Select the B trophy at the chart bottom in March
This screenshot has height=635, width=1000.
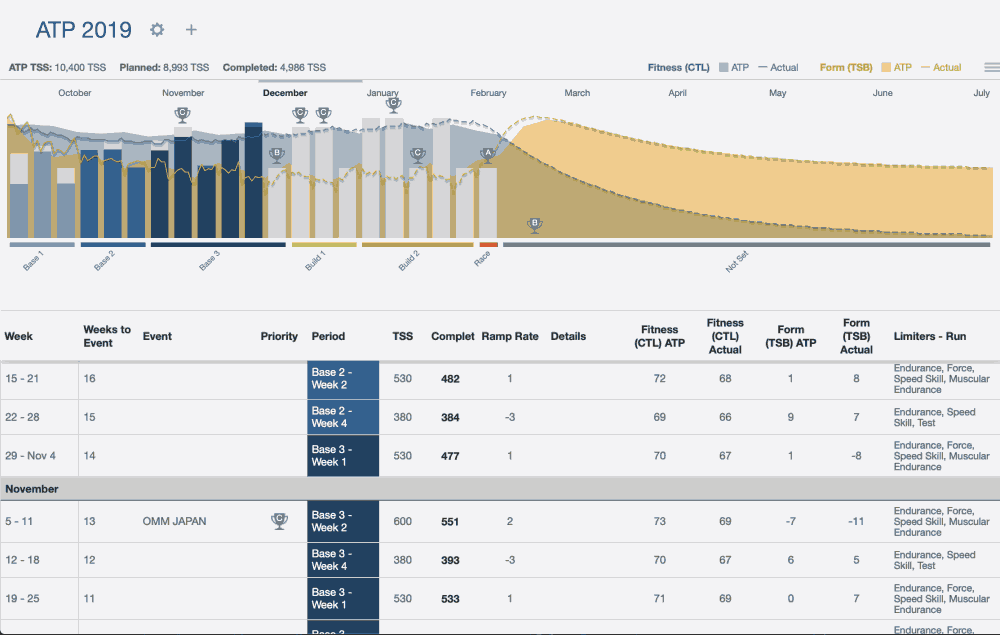[x=535, y=225]
